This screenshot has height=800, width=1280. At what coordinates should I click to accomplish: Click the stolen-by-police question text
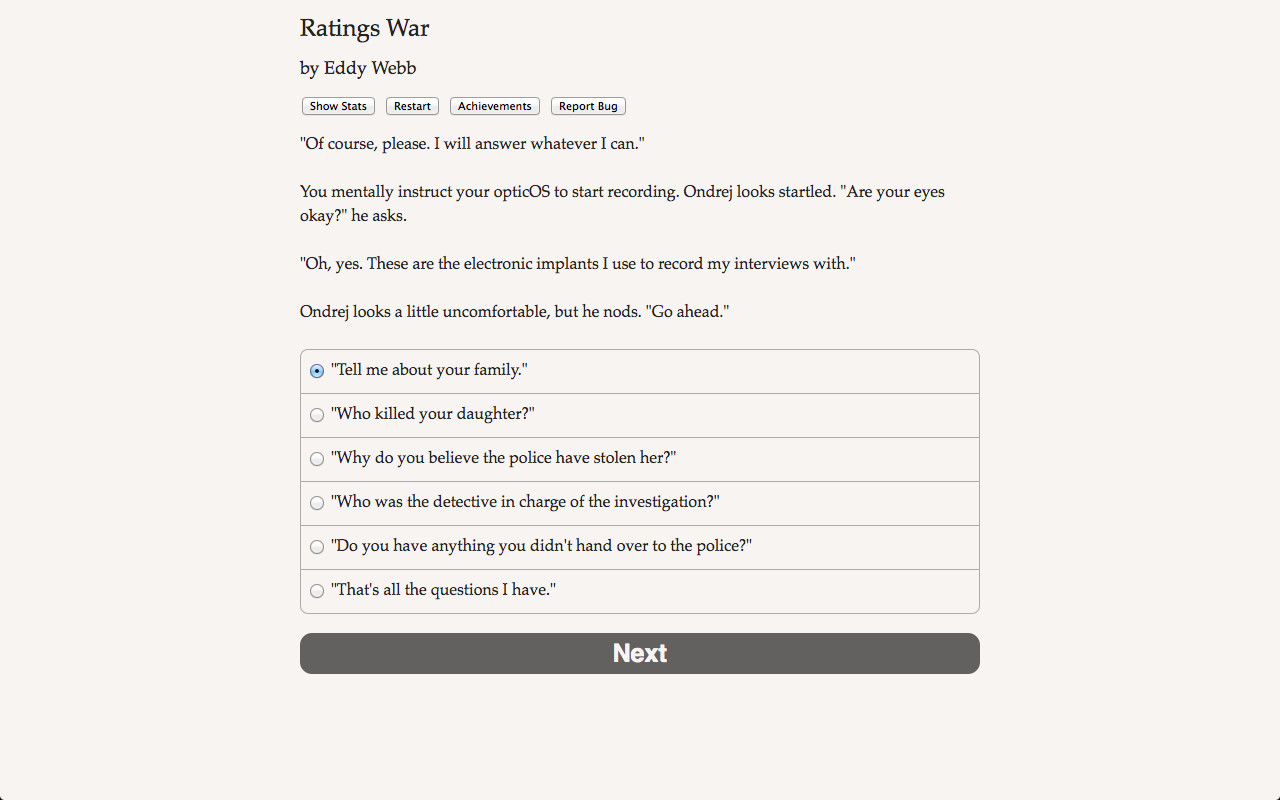(503, 457)
